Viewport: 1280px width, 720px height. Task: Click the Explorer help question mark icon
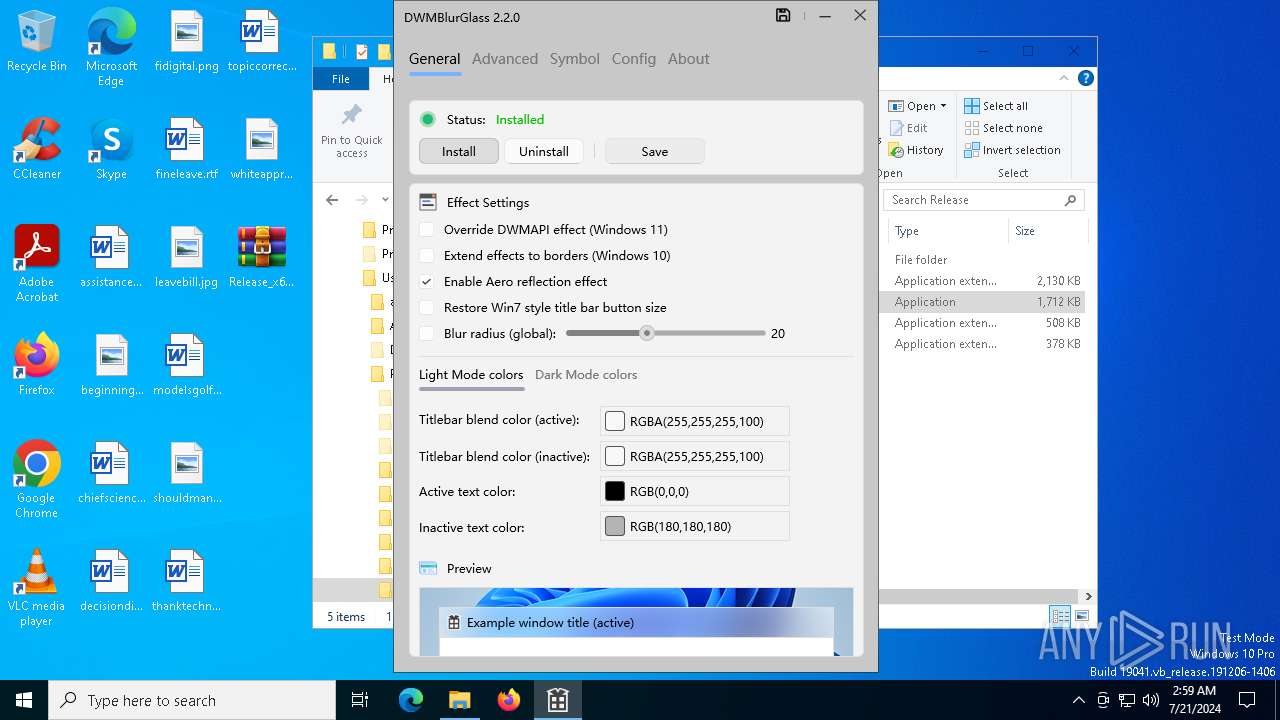(x=1085, y=78)
